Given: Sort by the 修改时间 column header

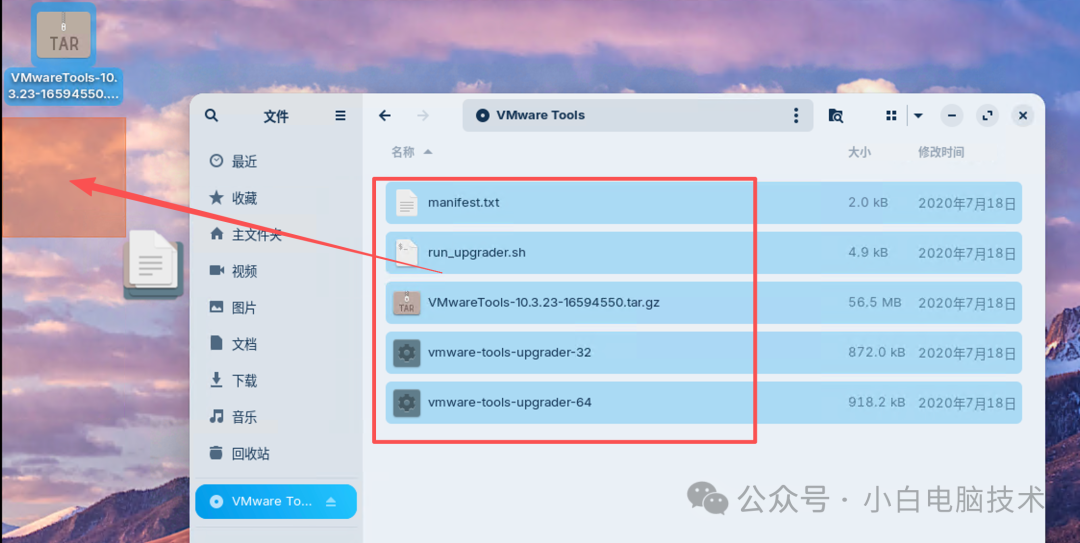Looking at the screenshot, I should tap(941, 152).
